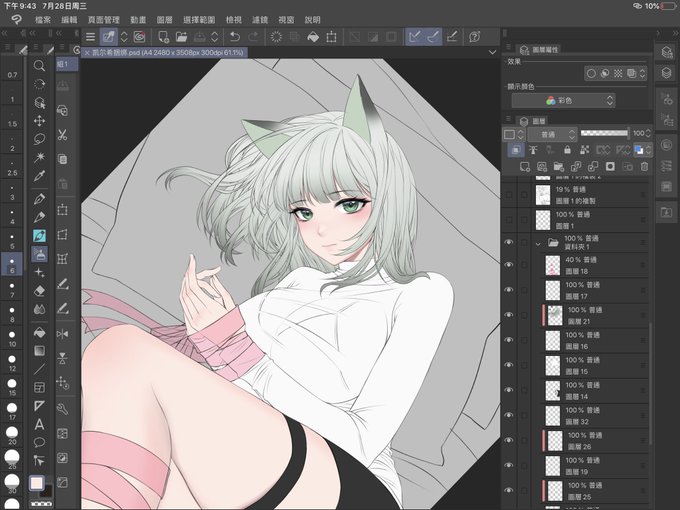Click the trash Delete layer icon

pyautogui.click(x=644, y=167)
